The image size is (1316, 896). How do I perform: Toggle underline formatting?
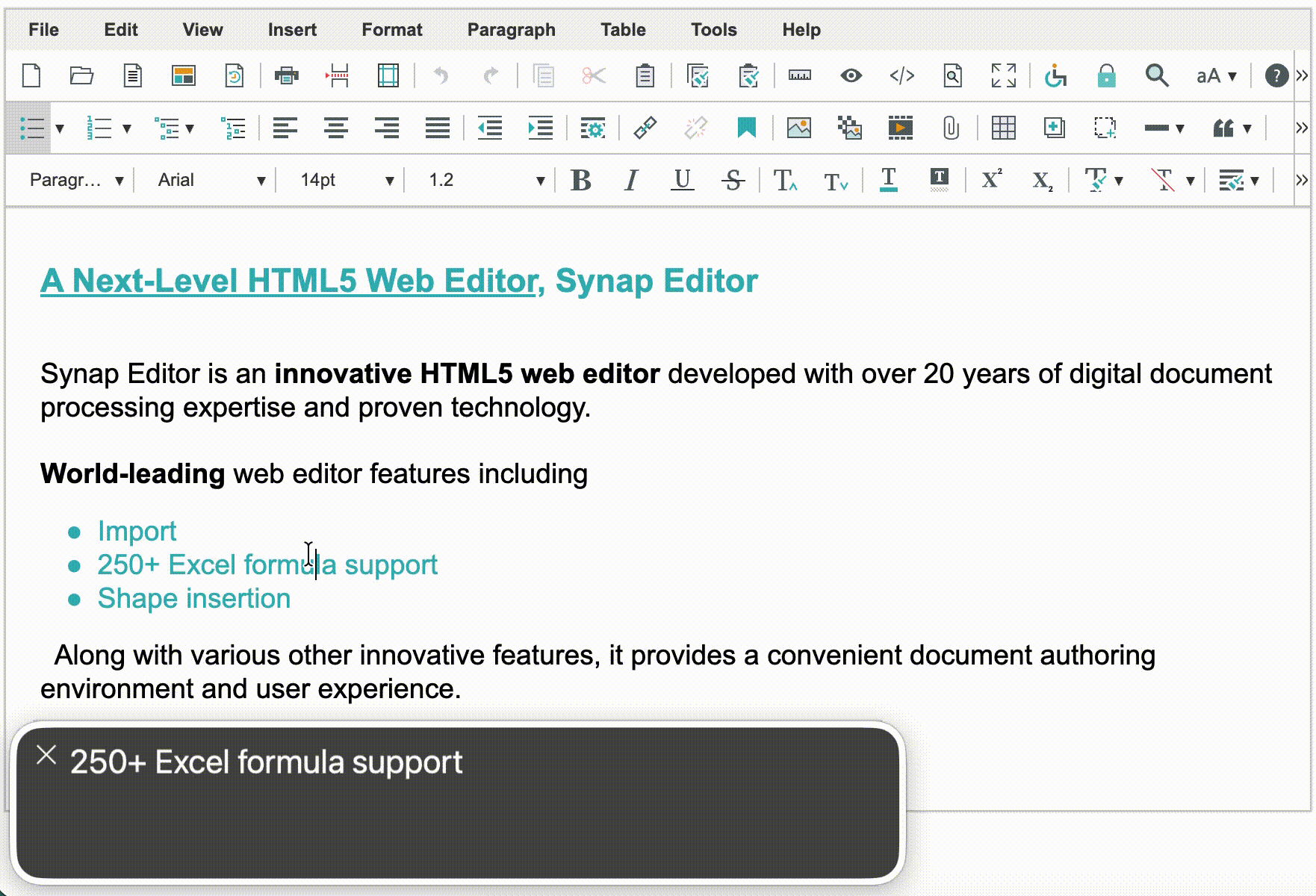pyautogui.click(x=682, y=180)
